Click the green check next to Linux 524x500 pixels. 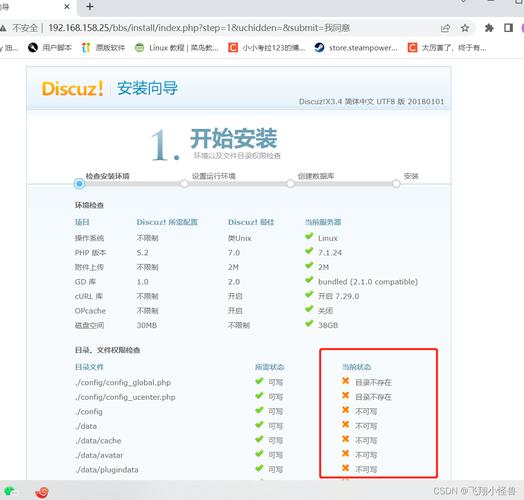click(309, 237)
